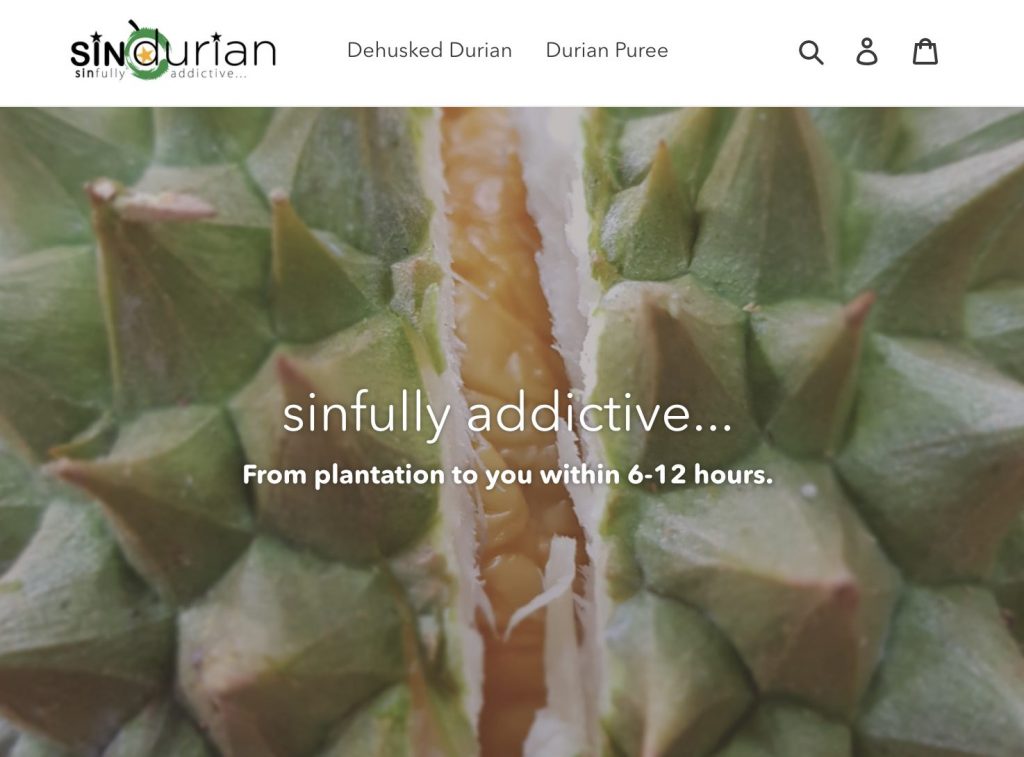Screen dimensions: 1024x757
Task: Open the Dehusked Durian menu item
Action: [x=429, y=50]
